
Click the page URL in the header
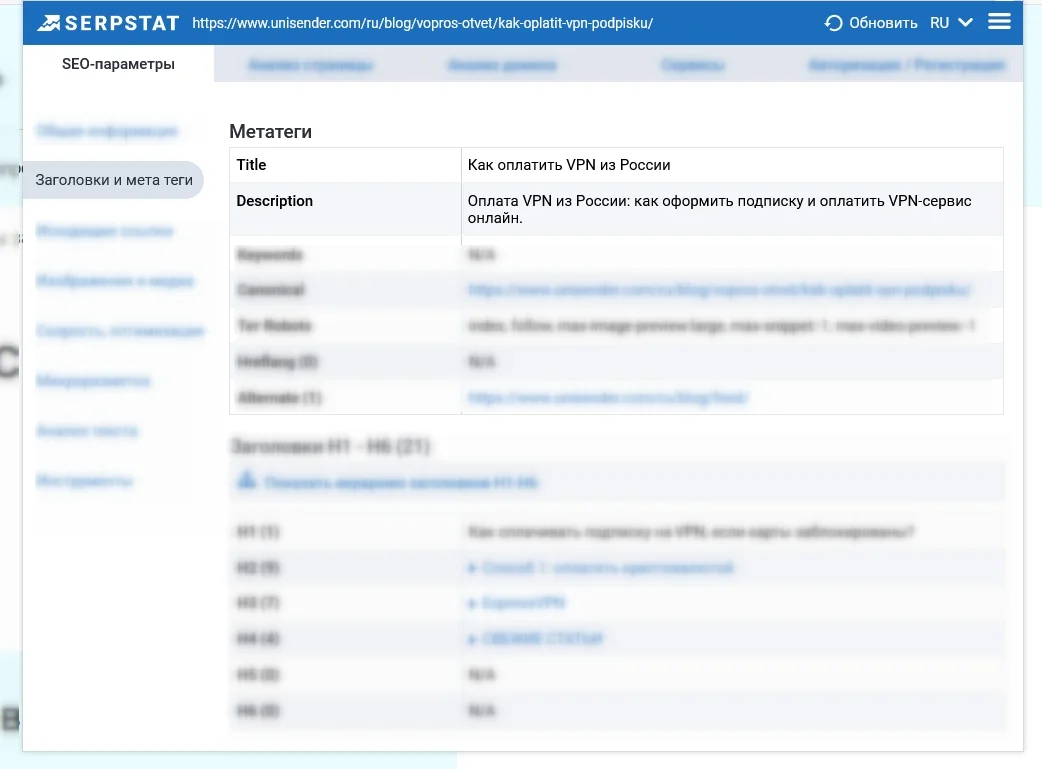pos(422,22)
